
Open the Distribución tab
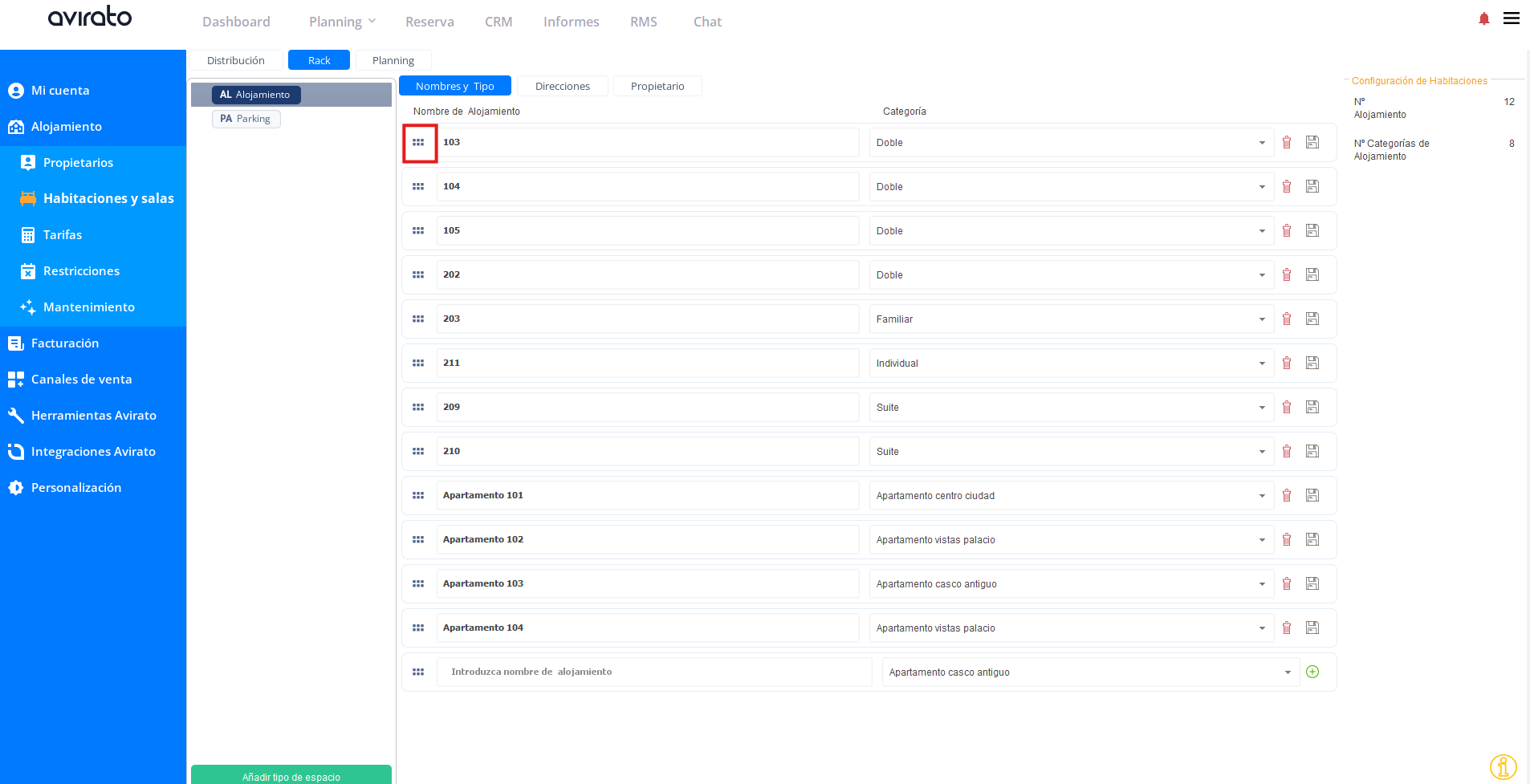pos(236,60)
